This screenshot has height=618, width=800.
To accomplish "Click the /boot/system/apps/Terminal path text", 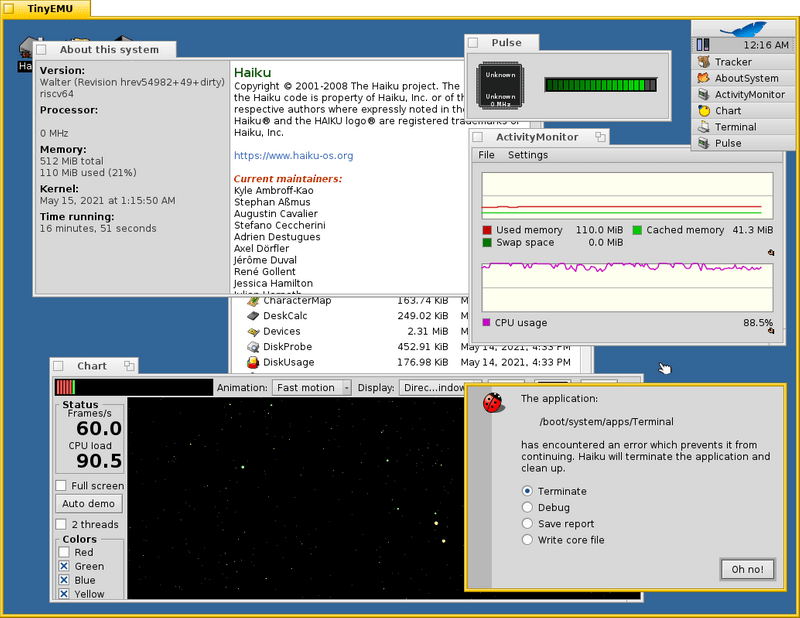I will tap(606, 422).
